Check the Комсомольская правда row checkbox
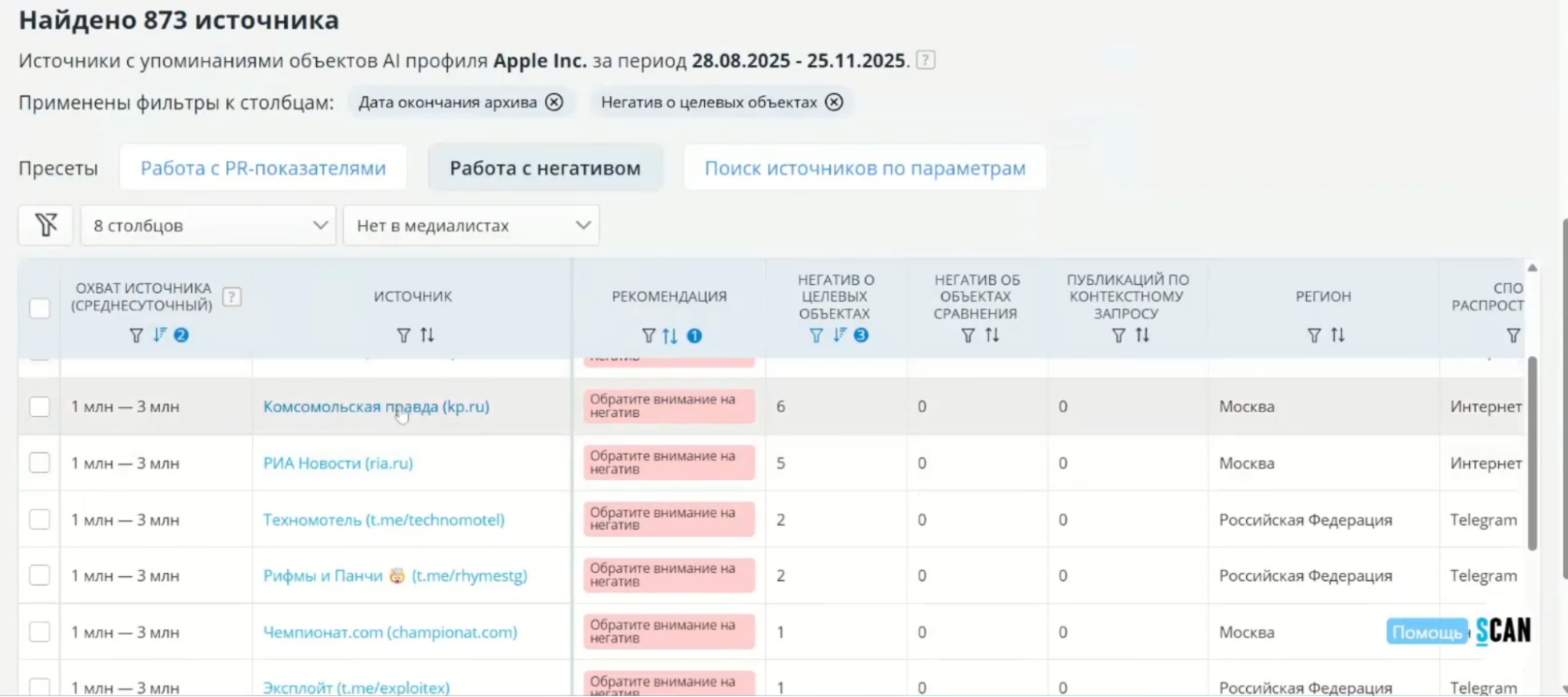Screen dimensions: 1568x697 click(x=39, y=407)
